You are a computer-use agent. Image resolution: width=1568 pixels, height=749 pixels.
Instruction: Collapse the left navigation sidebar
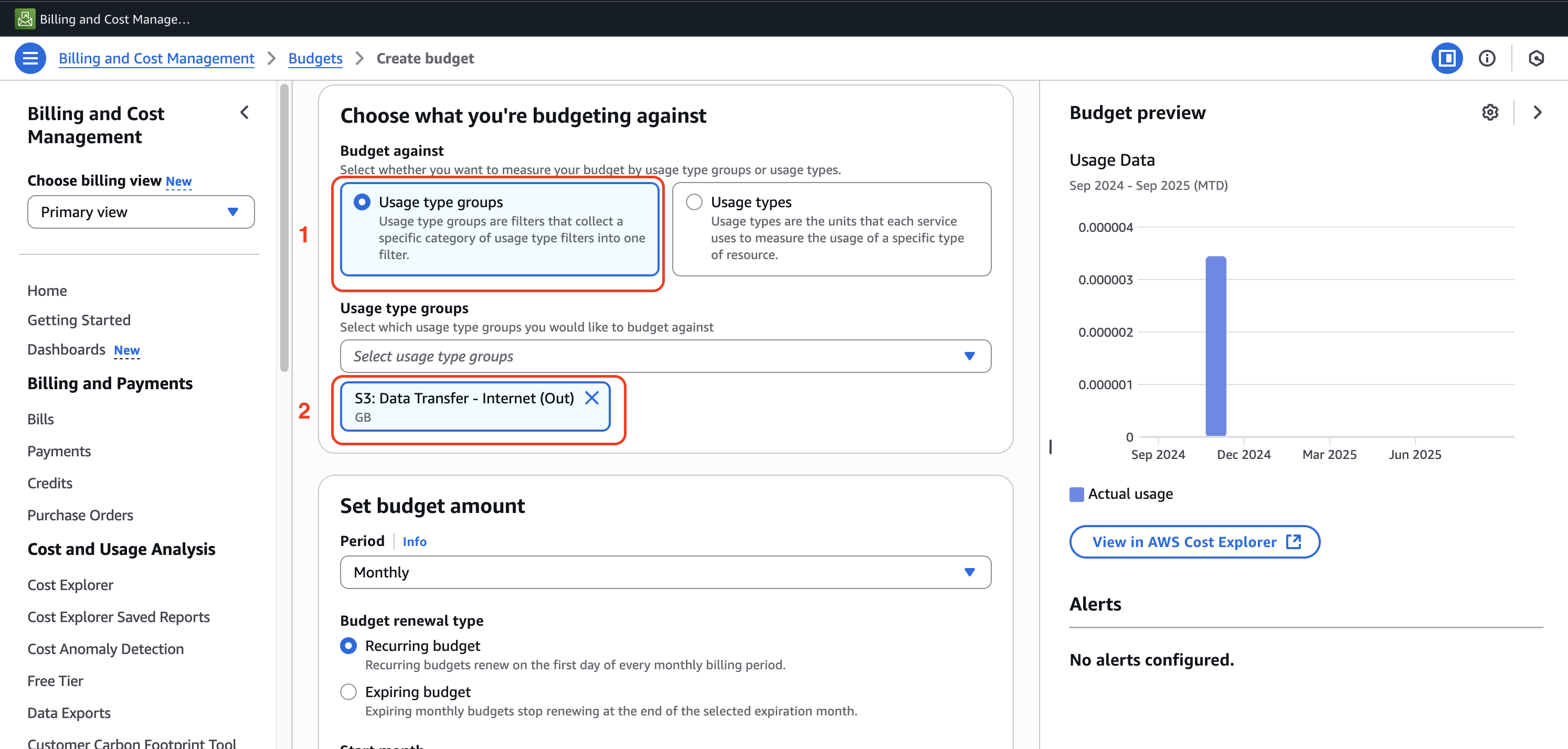[x=245, y=113]
